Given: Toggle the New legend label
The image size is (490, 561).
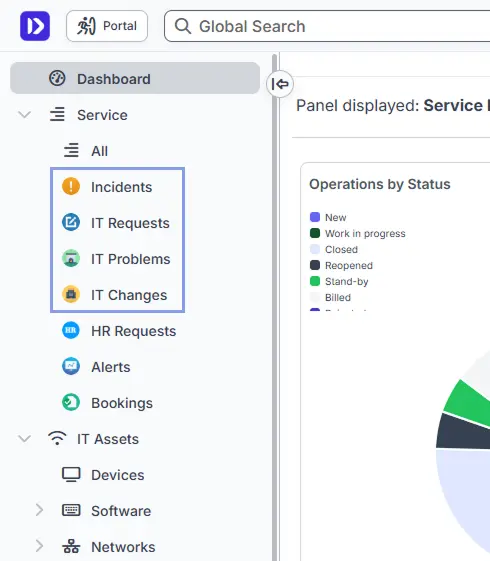Looking at the screenshot, I should pyautogui.click(x=335, y=218).
